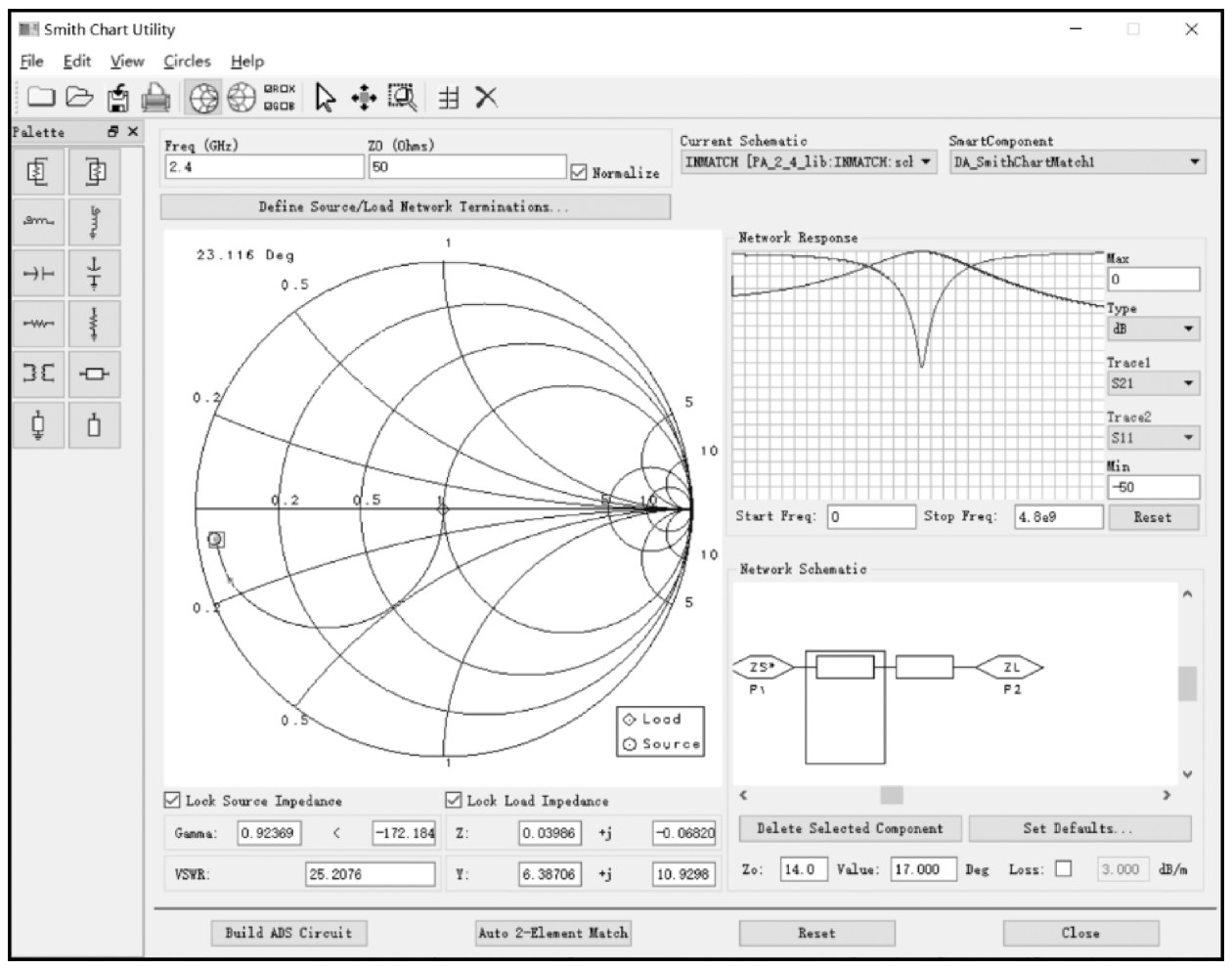1232x969 pixels.
Task: Choose the grounded stub palette component
Action: click(x=39, y=426)
